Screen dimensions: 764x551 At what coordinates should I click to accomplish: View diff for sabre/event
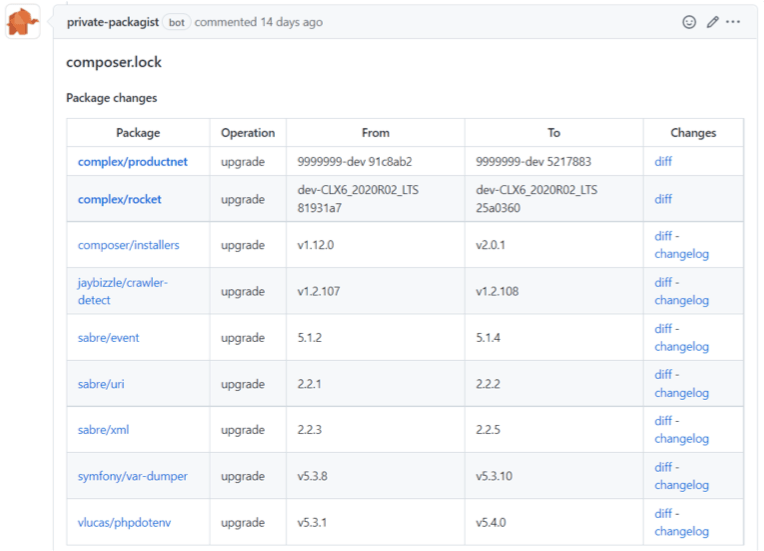click(663, 328)
